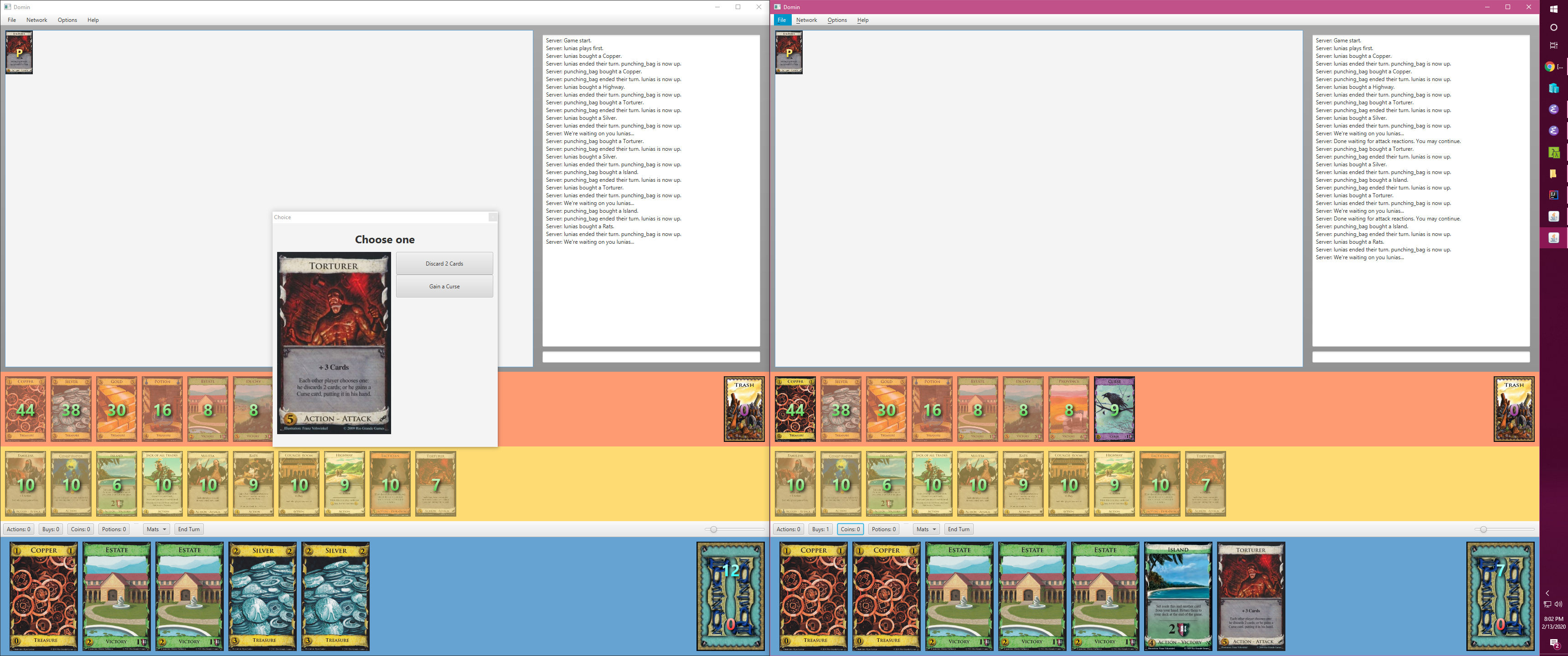1568x656 pixels.
Task: Open Windows Task View
Action: pos(1553,46)
